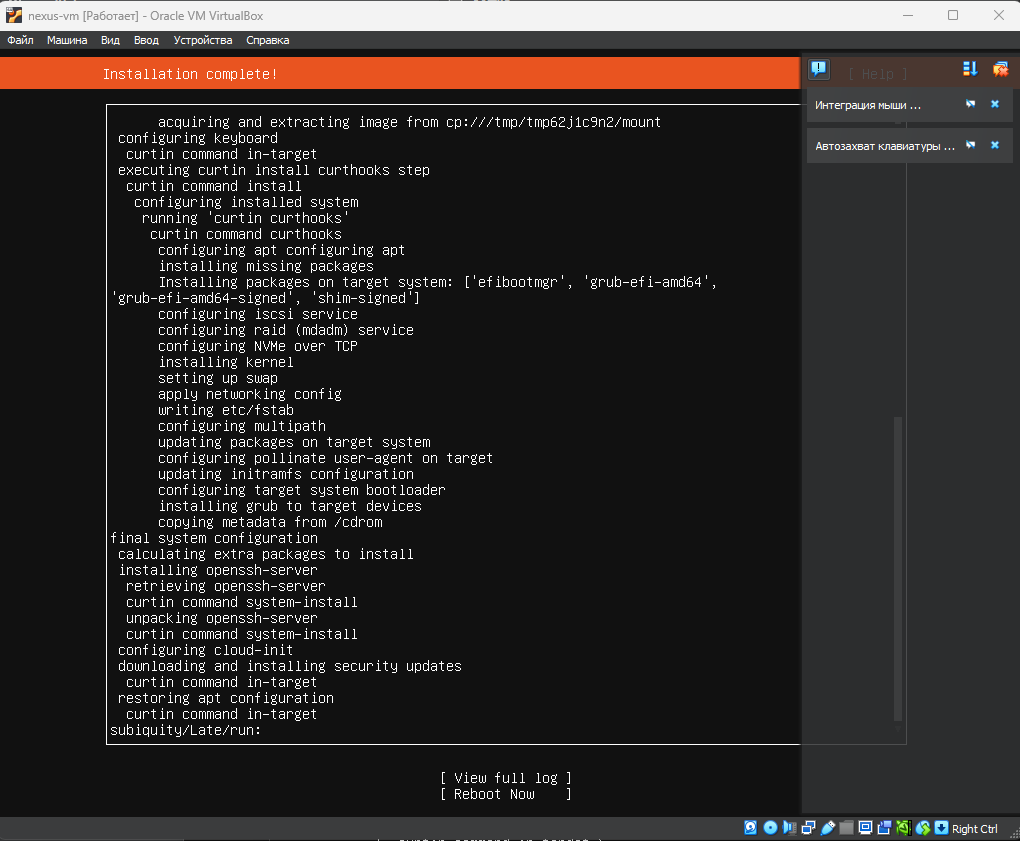
Task: Click the display status icon
Action: [x=865, y=827]
